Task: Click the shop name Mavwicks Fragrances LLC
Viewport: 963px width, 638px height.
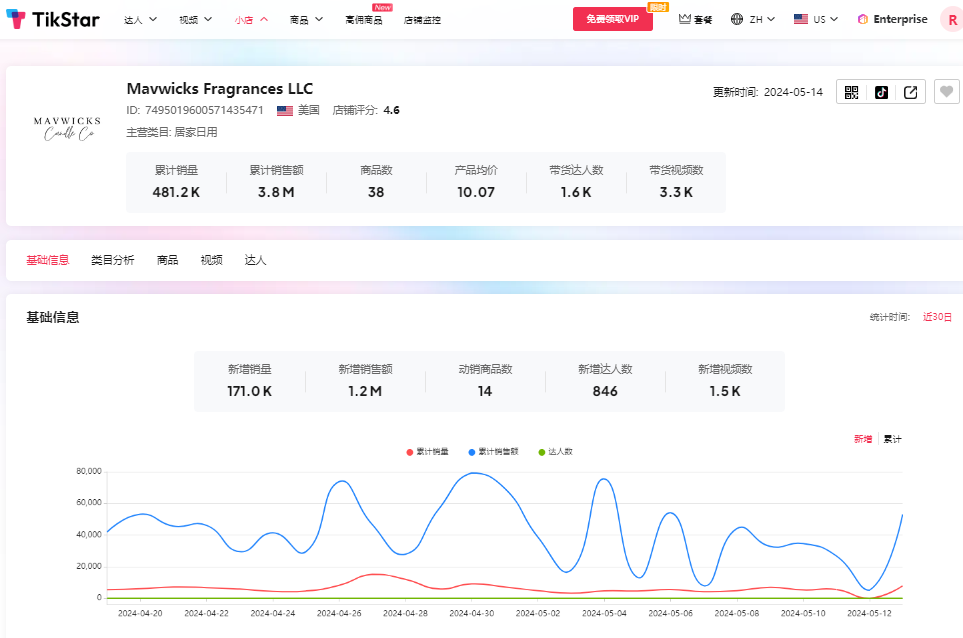Action: point(220,88)
